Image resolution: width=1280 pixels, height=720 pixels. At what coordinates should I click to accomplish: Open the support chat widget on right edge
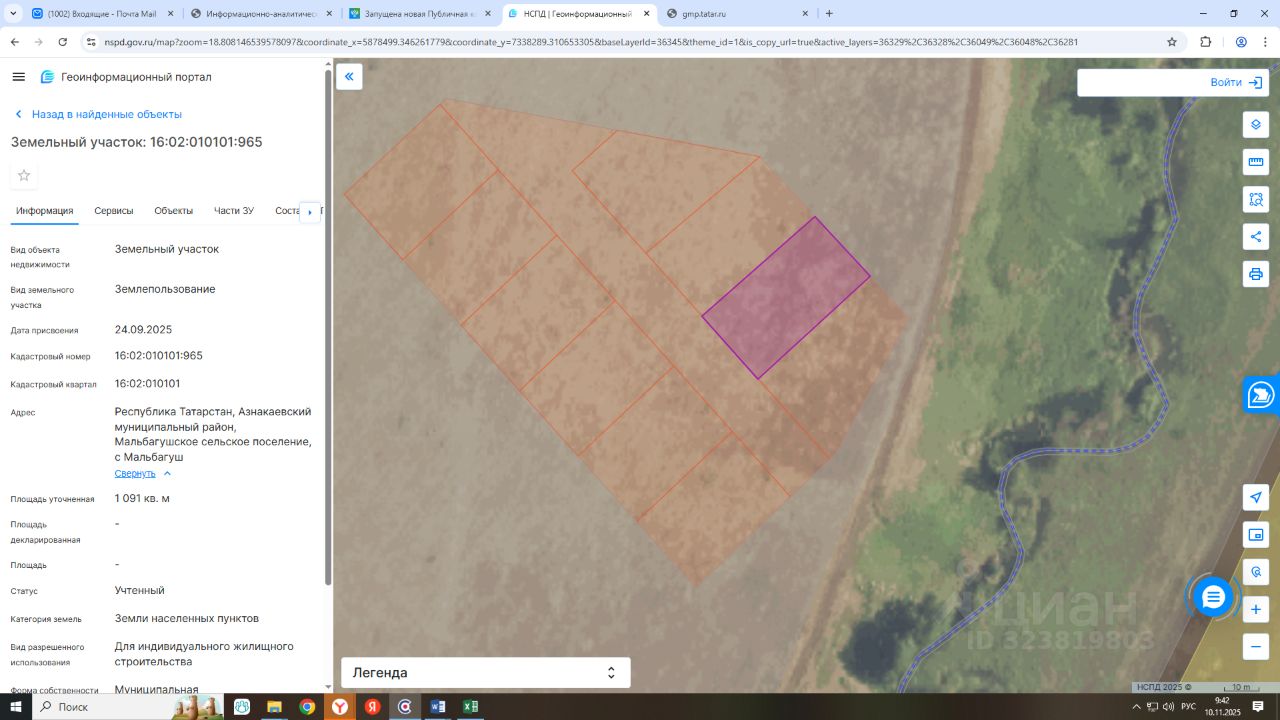(1261, 395)
